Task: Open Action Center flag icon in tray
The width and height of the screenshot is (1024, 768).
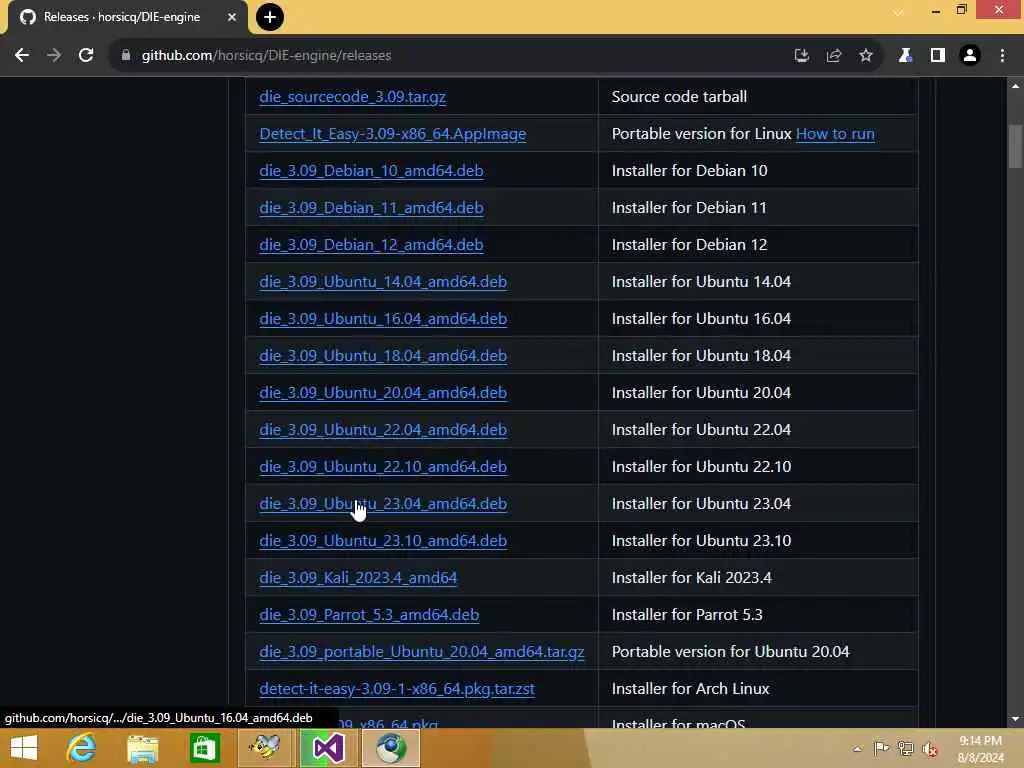Action: (881, 748)
